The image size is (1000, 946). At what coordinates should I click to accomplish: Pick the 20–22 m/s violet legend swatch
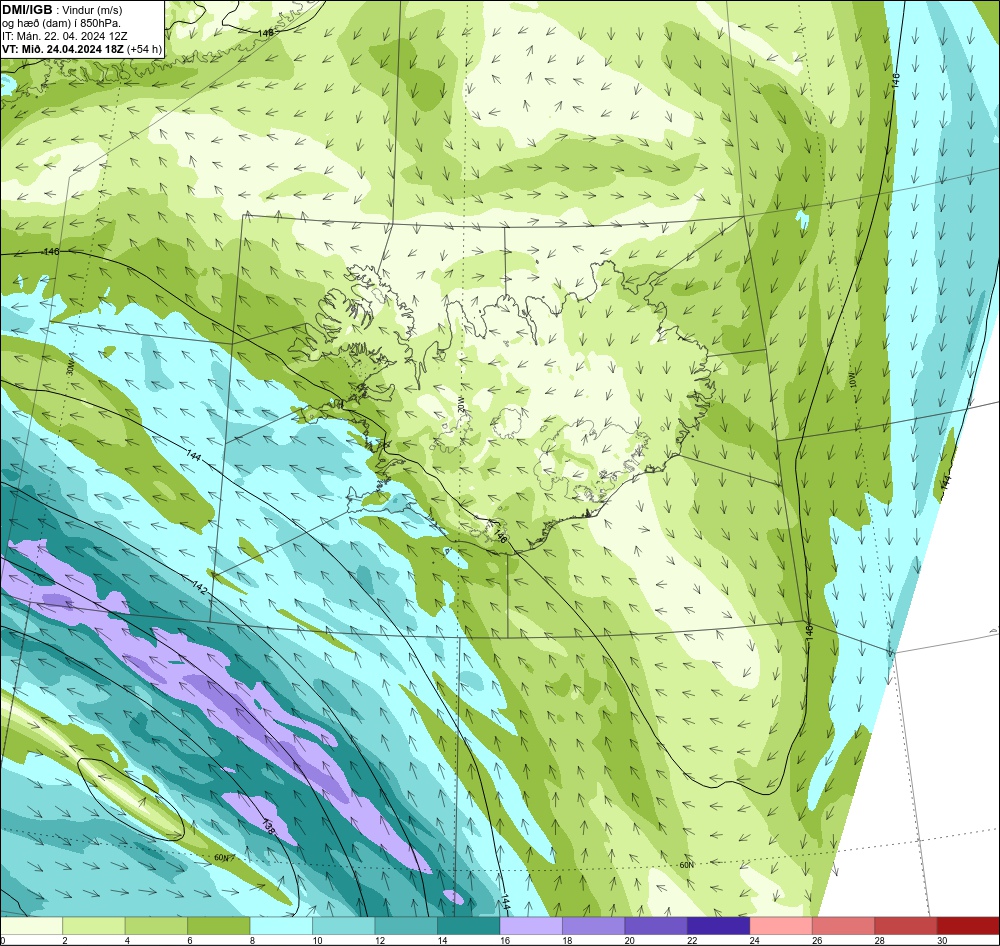click(x=656, y=926)
